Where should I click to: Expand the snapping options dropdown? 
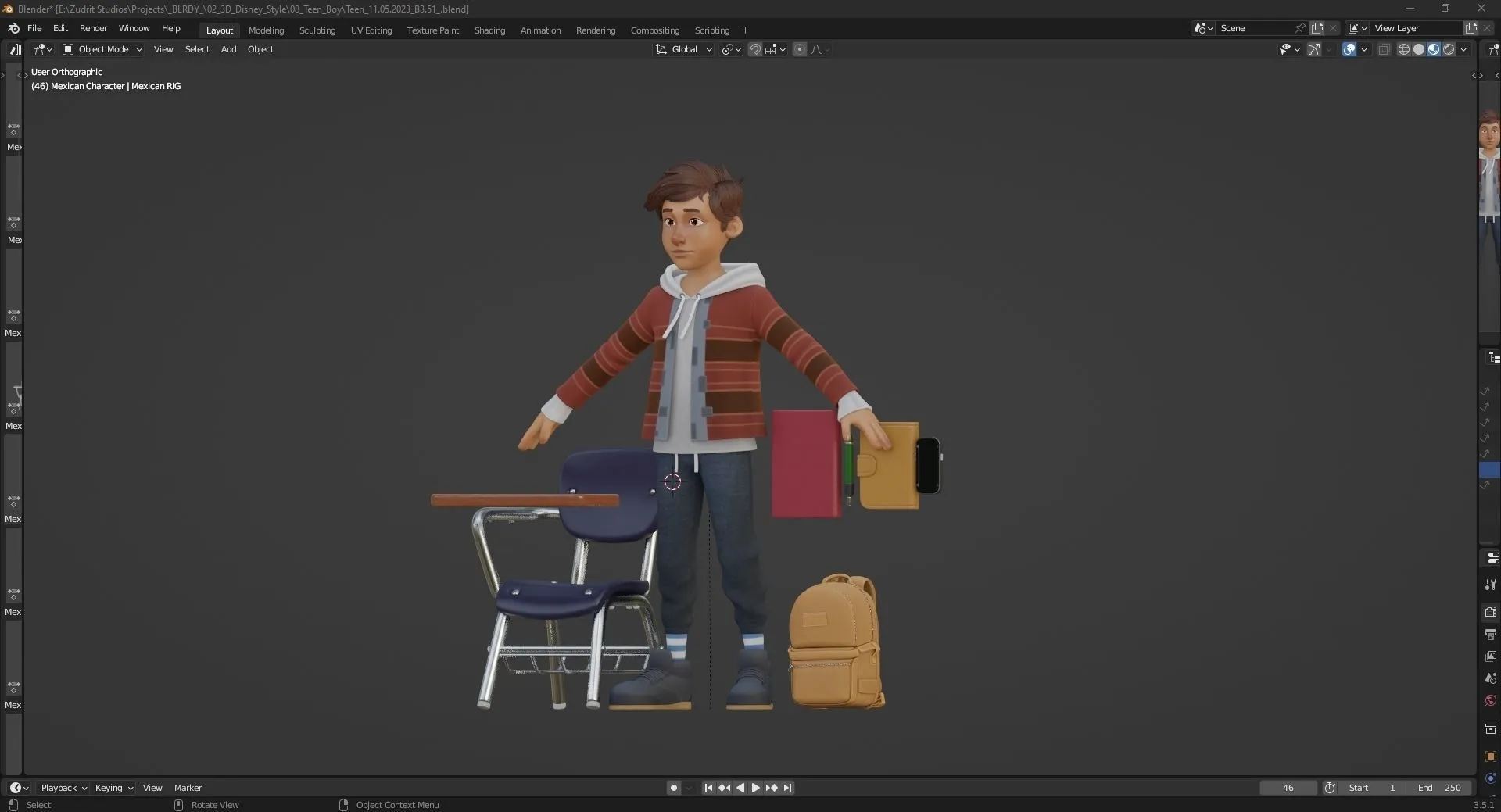coord(784,49)
